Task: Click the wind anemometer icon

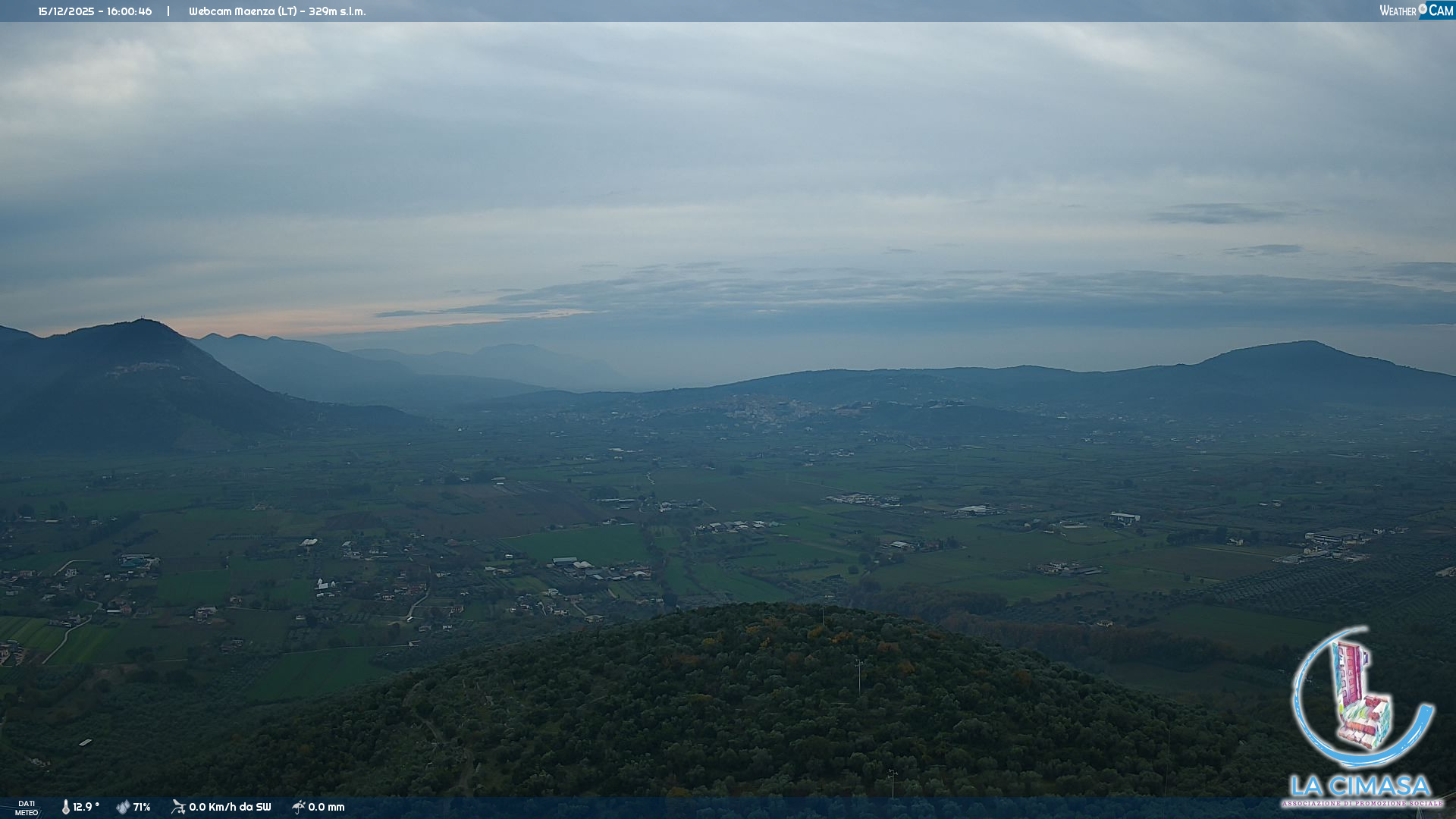Action: pos(178,807)
